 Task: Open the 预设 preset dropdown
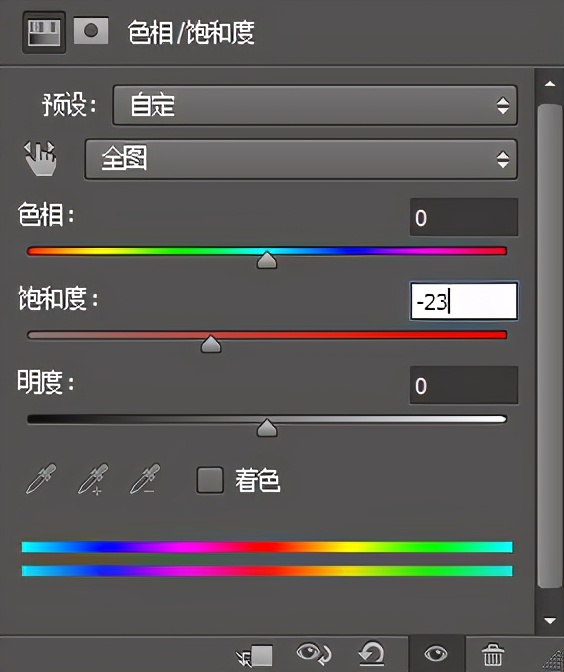[x=315, y=105]
